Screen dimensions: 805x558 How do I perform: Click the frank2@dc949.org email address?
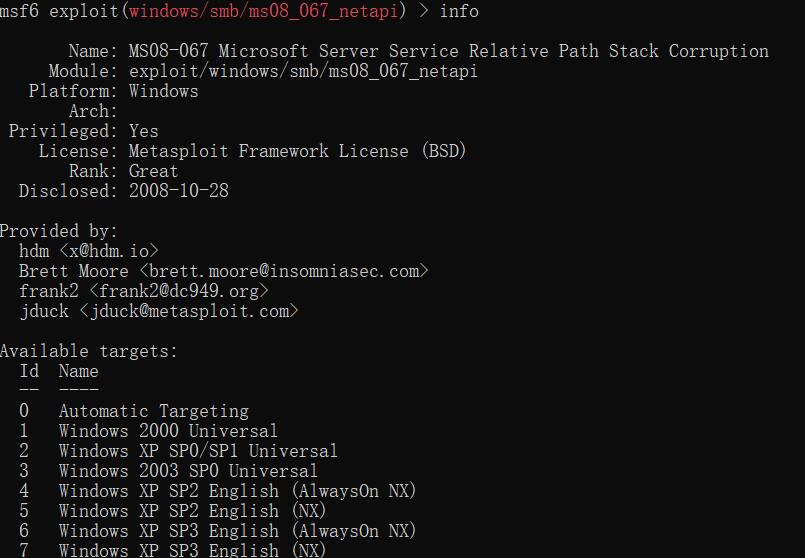pos(179,291)
